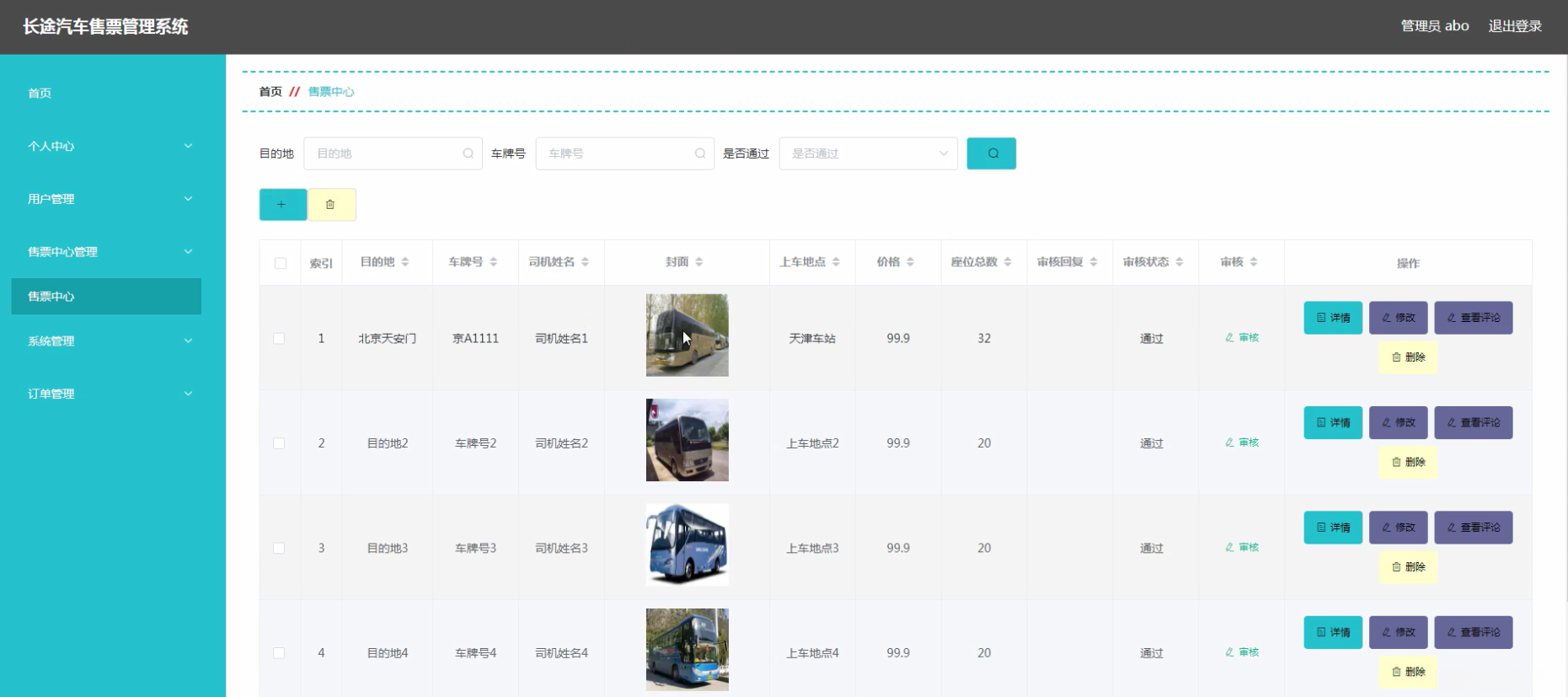Expand the 个人中心 sidebar menu

pos(110,147)
